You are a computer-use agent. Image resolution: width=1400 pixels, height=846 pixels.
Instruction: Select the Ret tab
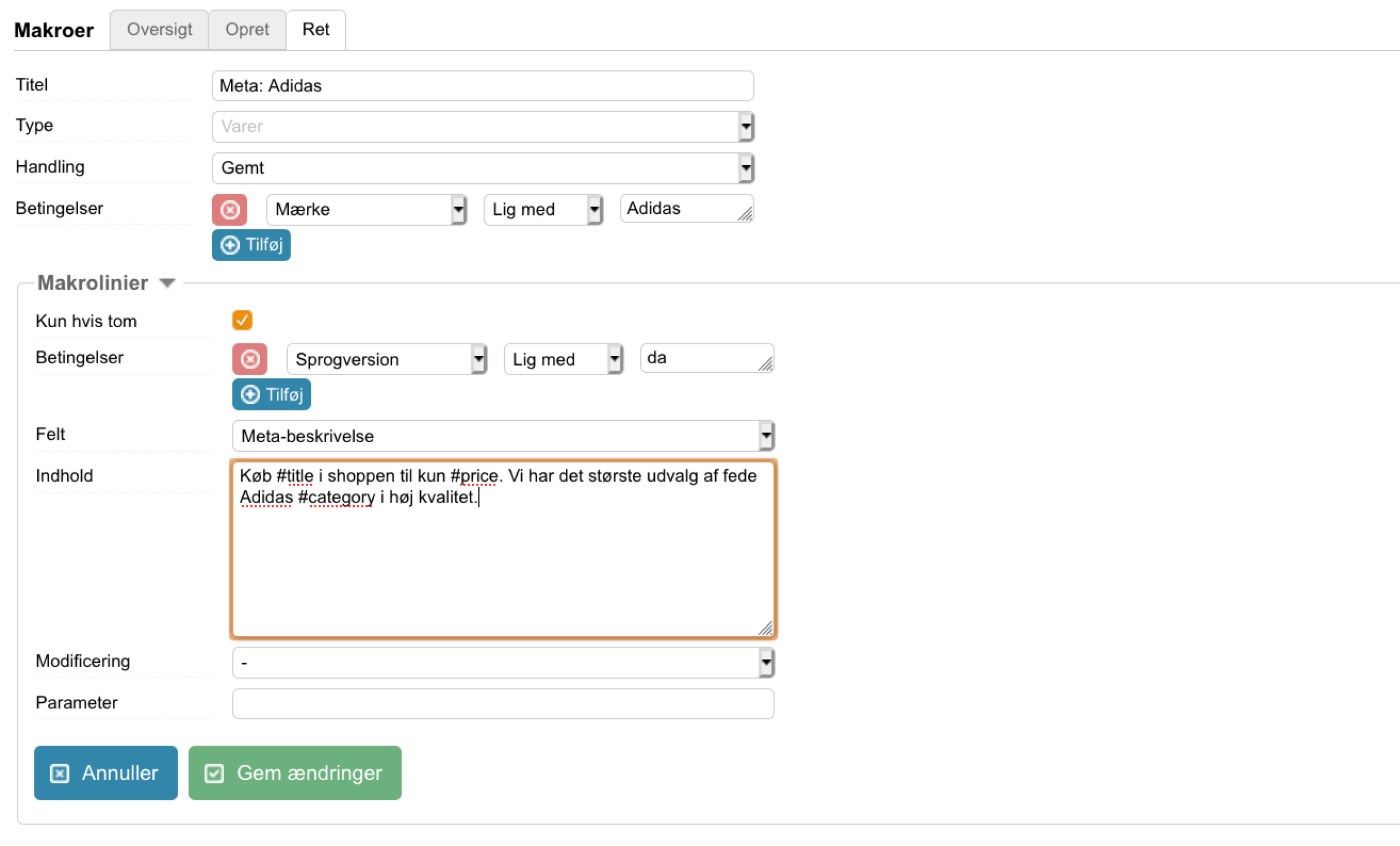click(316, 29)
